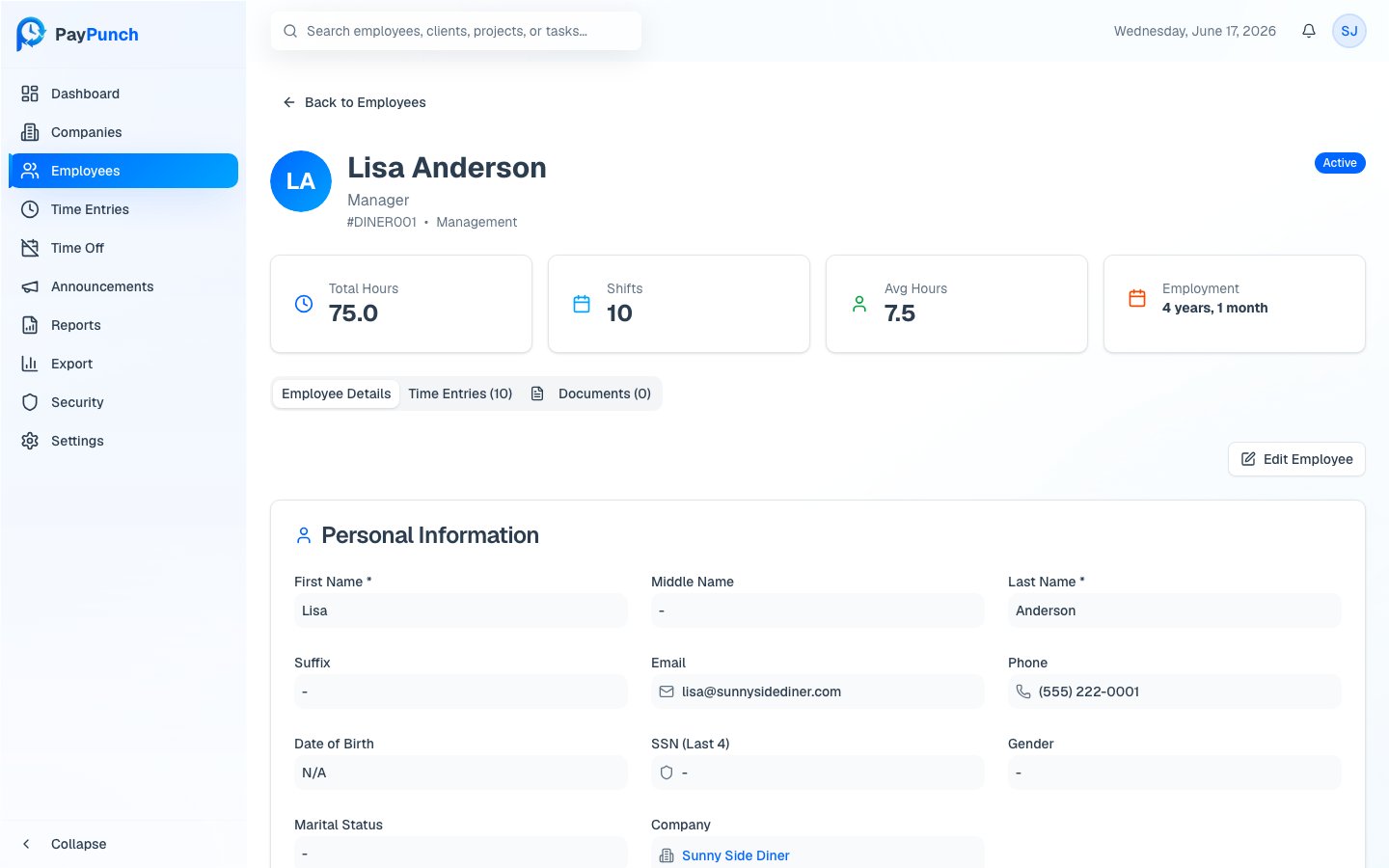Viewport: 1389px width, 868px height.
Task: Click the SSN shield icon
Action: 667,773
